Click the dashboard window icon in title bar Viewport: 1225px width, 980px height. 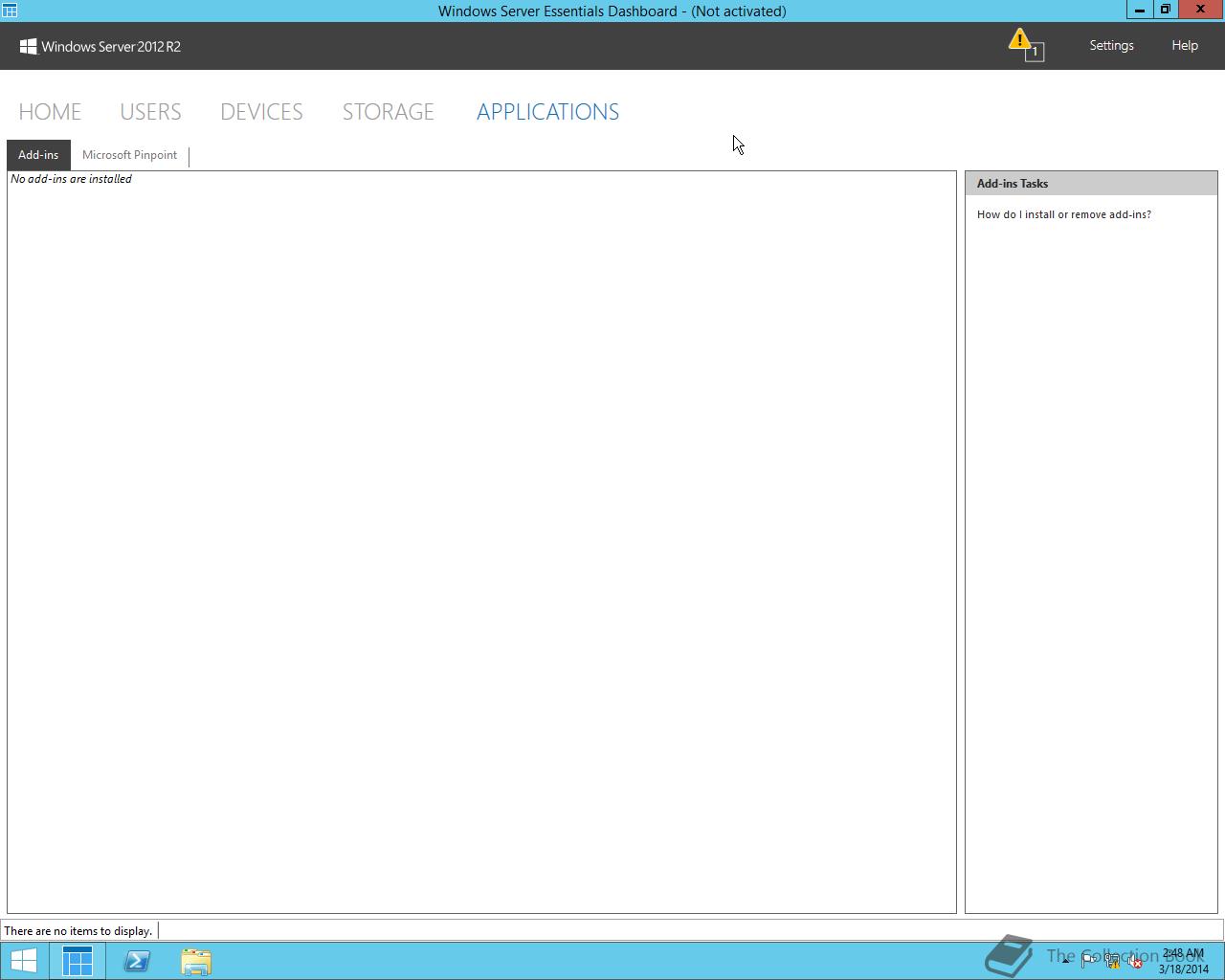tap(10, 11)
